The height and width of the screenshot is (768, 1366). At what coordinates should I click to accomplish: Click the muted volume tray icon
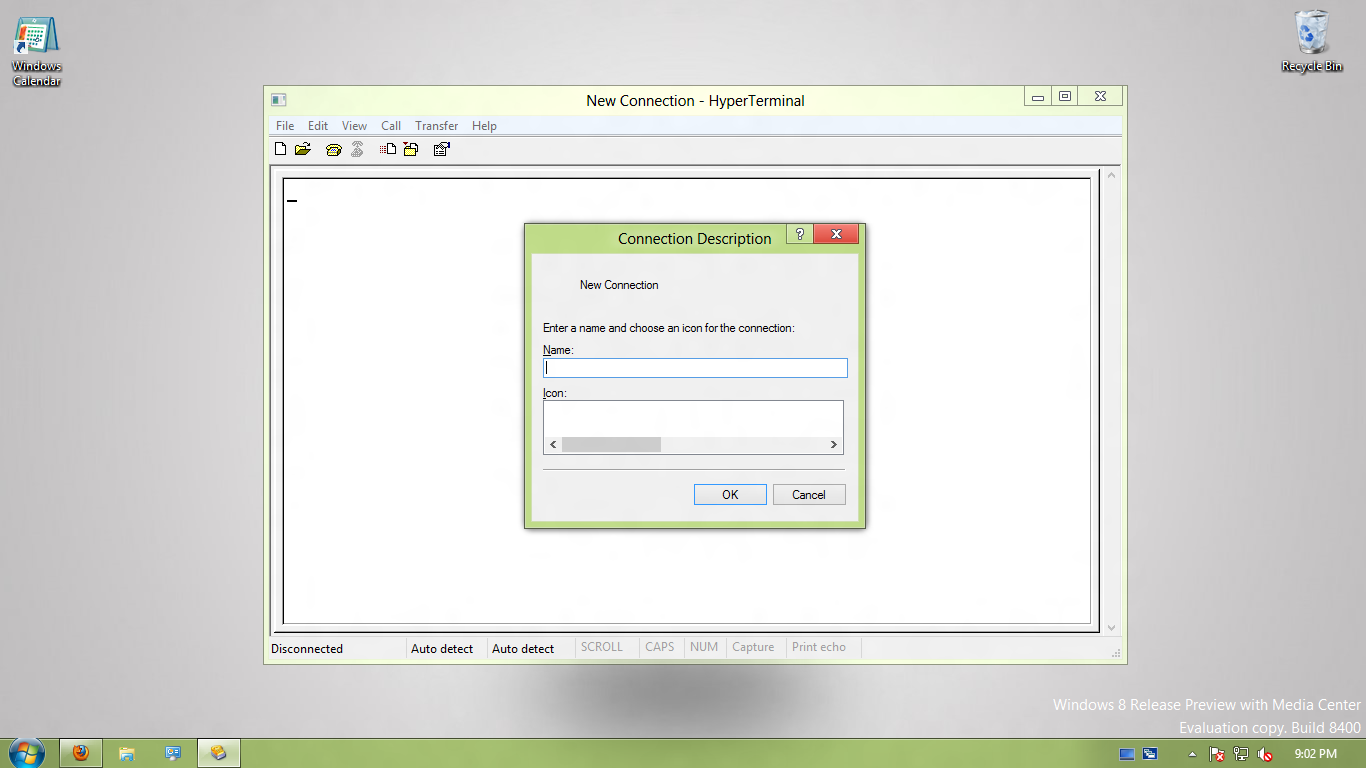pos(1265,754)
